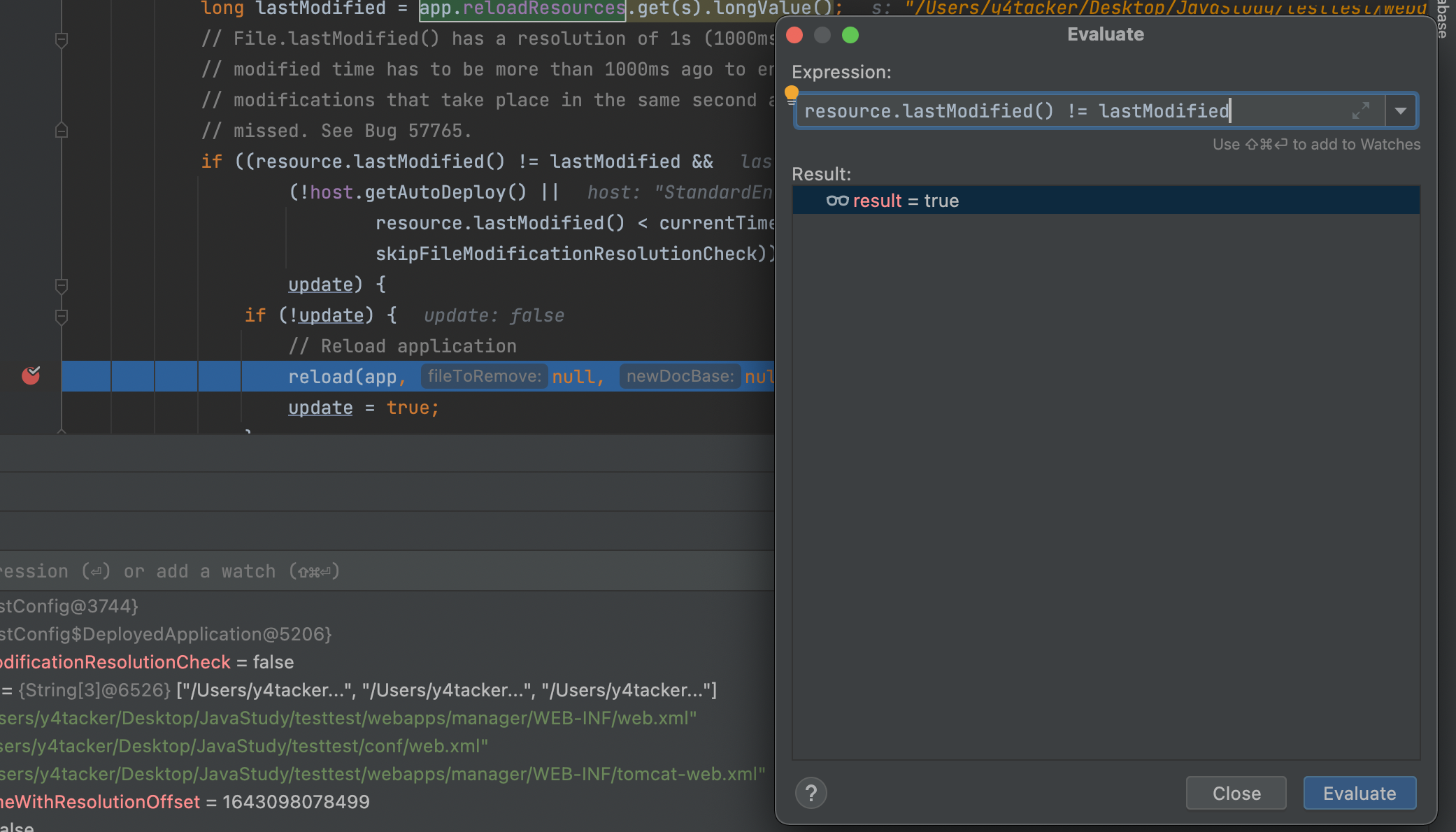Collapse the fold marker at File.lastModified() comment
Viewport: 1456px width, 832px height.
point(62,40)
